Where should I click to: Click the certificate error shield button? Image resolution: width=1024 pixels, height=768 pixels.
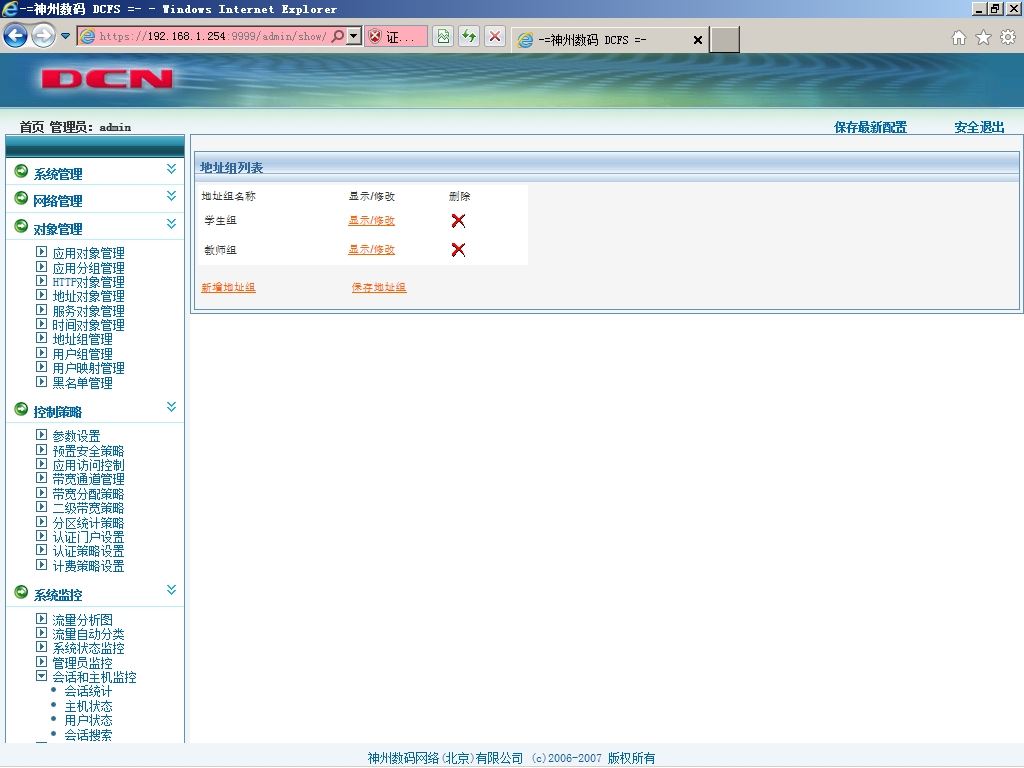[396, 37]
